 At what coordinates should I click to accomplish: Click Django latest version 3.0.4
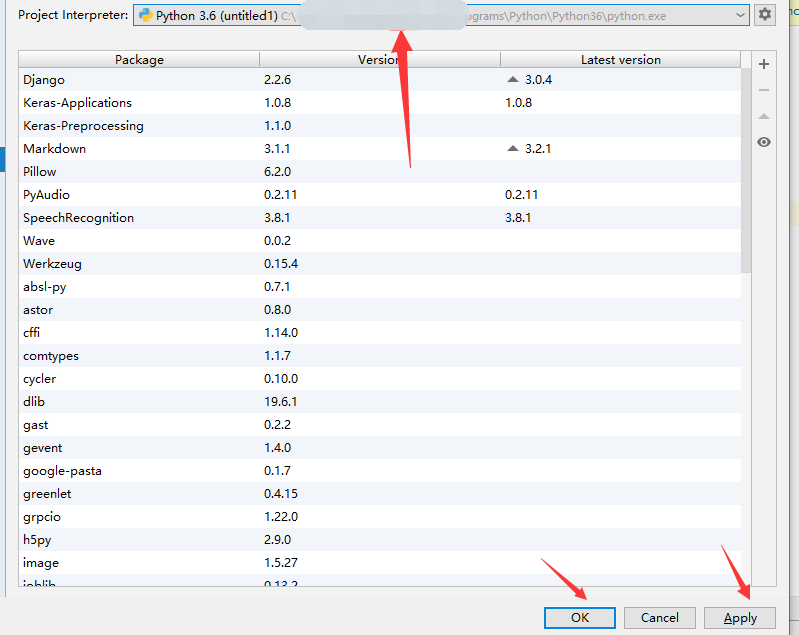point(539,80)
